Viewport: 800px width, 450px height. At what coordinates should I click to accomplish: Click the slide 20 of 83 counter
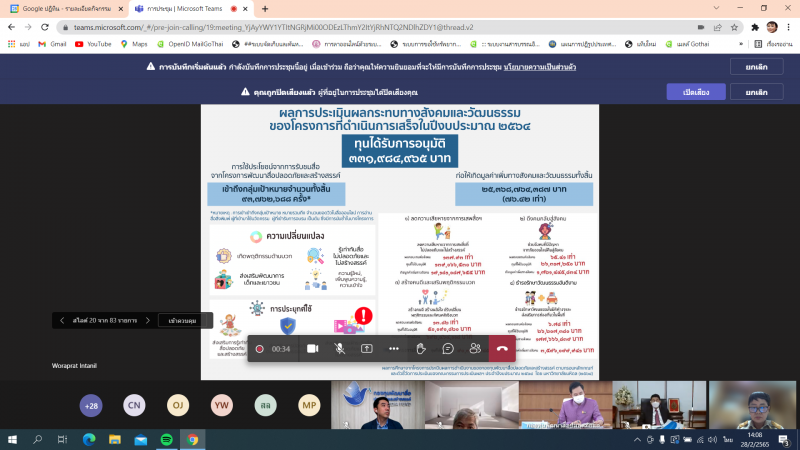[x=105, y=320]
